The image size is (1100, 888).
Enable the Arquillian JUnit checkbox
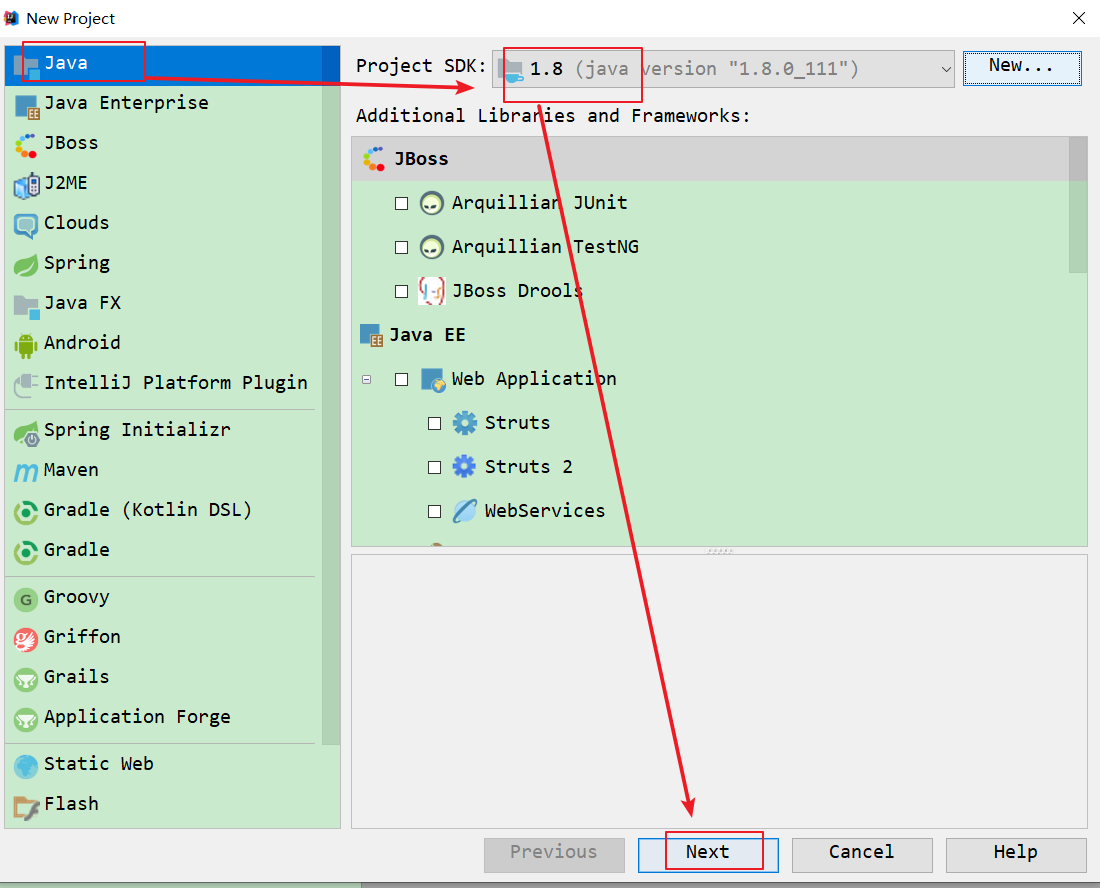tap(401, 203)
